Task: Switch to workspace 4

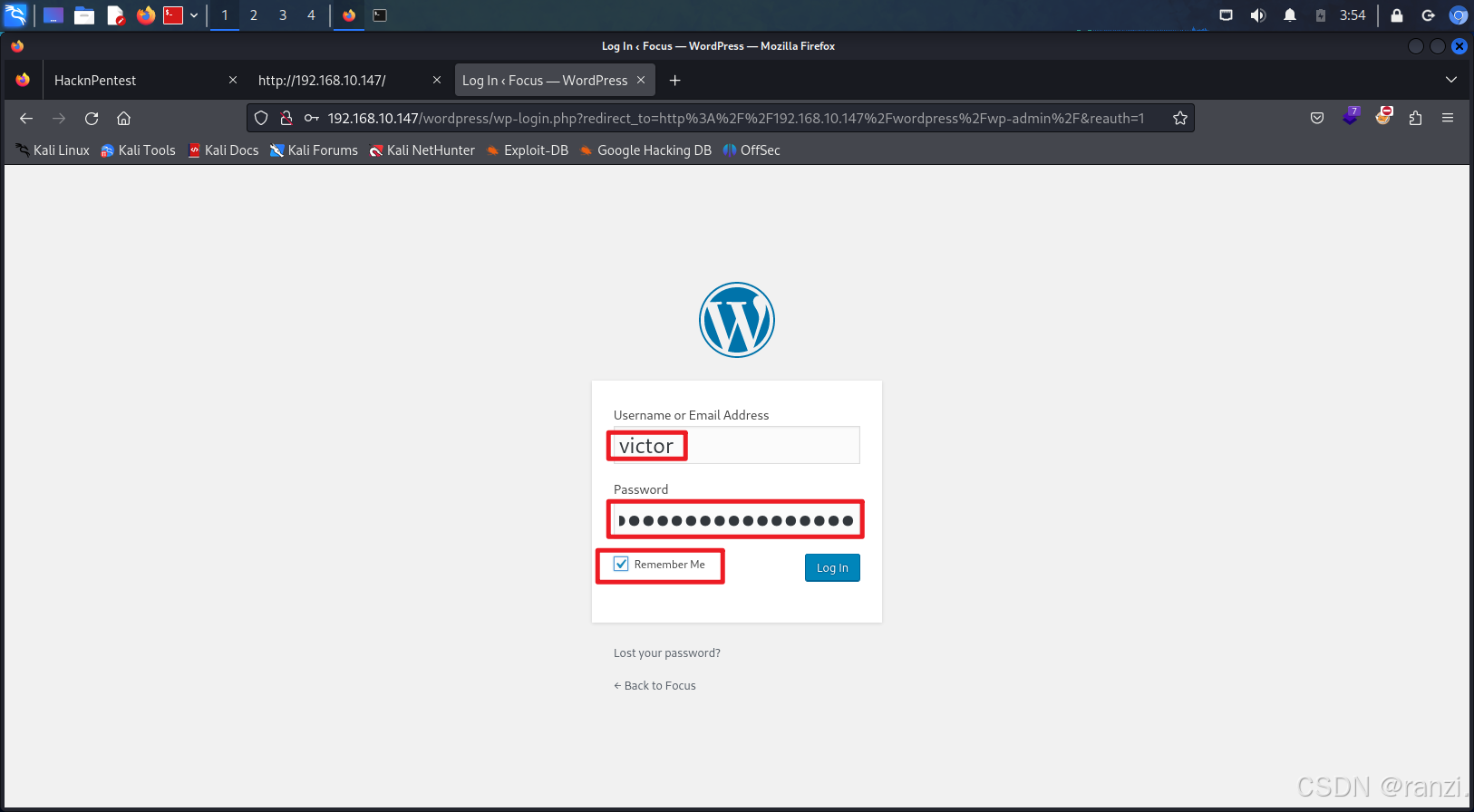Action: pyautogui.click(x=311, y=15)
